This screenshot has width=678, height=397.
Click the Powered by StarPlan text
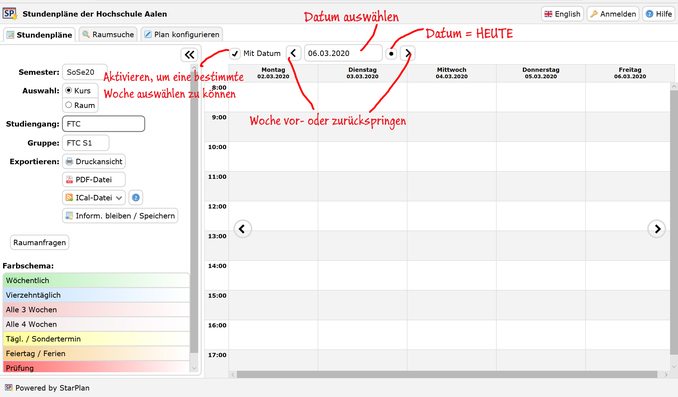pyautogui.click(x=52, y=388)
